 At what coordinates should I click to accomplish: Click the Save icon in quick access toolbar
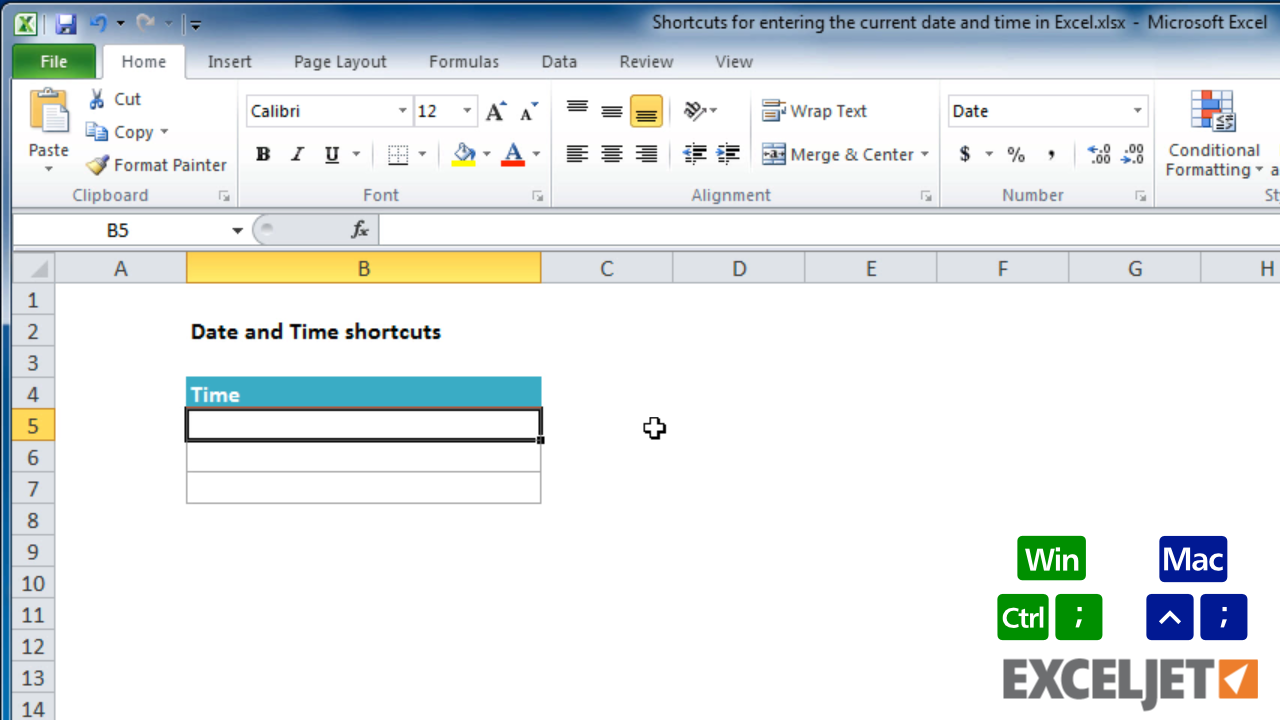(66, 23)
